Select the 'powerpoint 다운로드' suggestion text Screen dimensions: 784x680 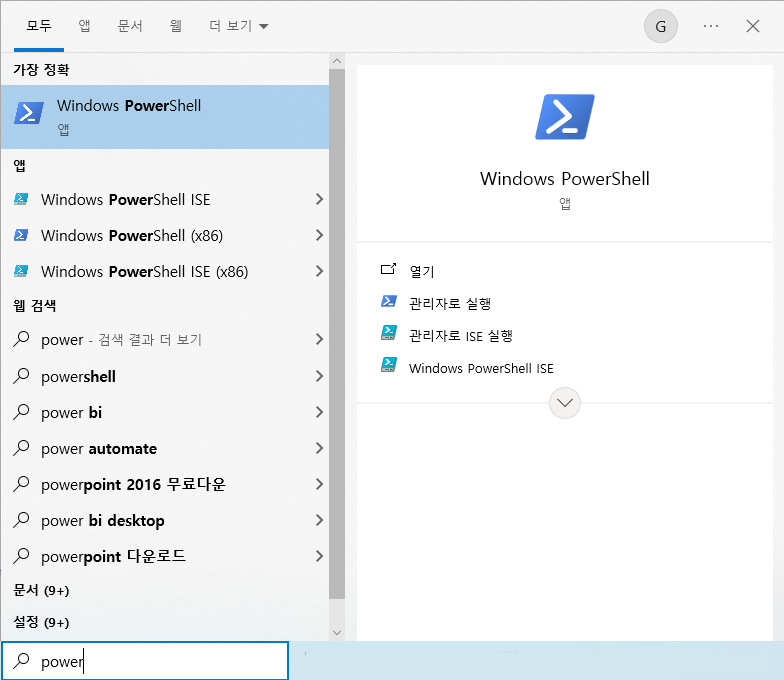pos(114,556)
